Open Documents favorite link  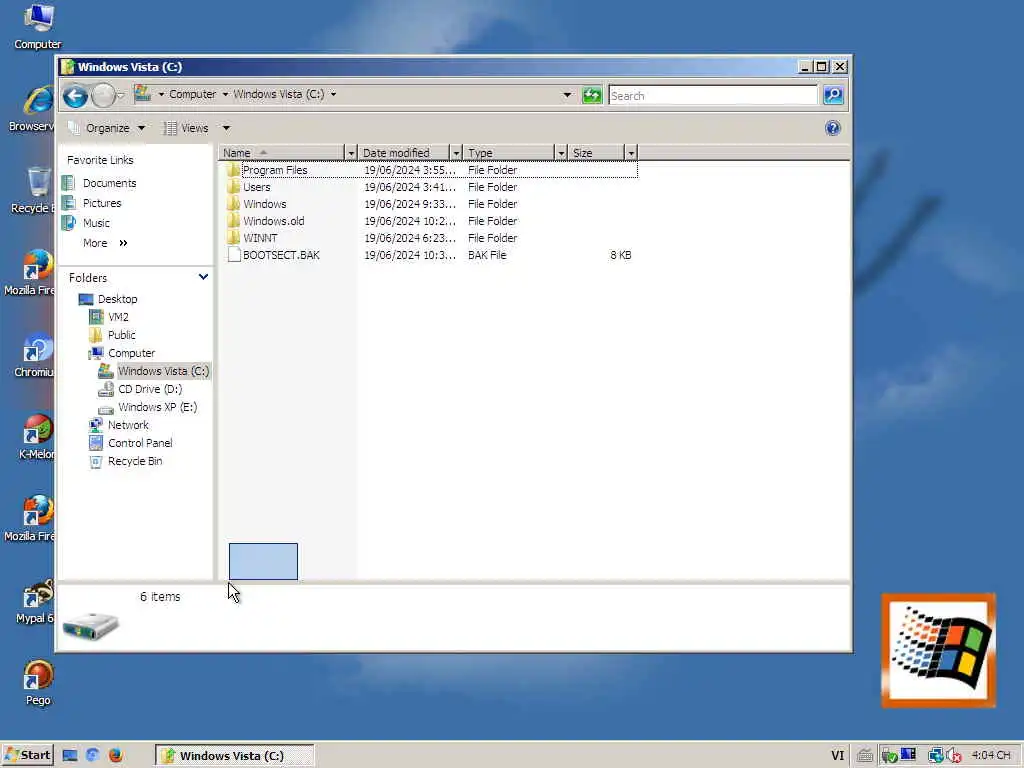click(x=110, y=183)
